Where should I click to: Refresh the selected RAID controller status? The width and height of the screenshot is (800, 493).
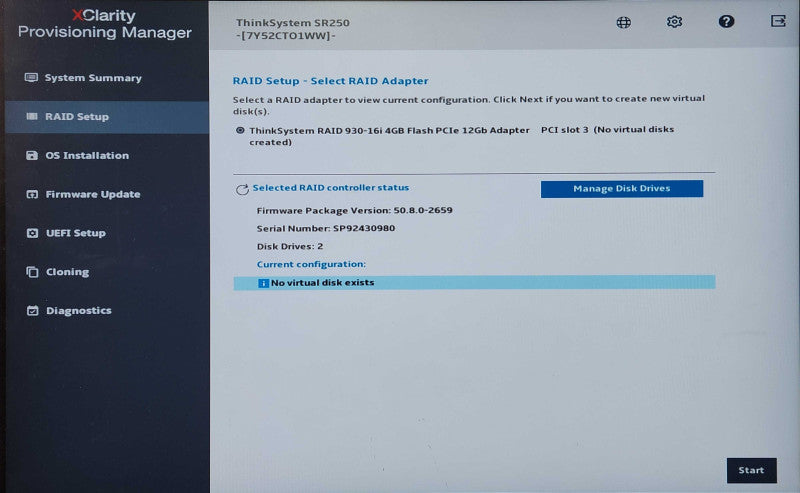242,189
